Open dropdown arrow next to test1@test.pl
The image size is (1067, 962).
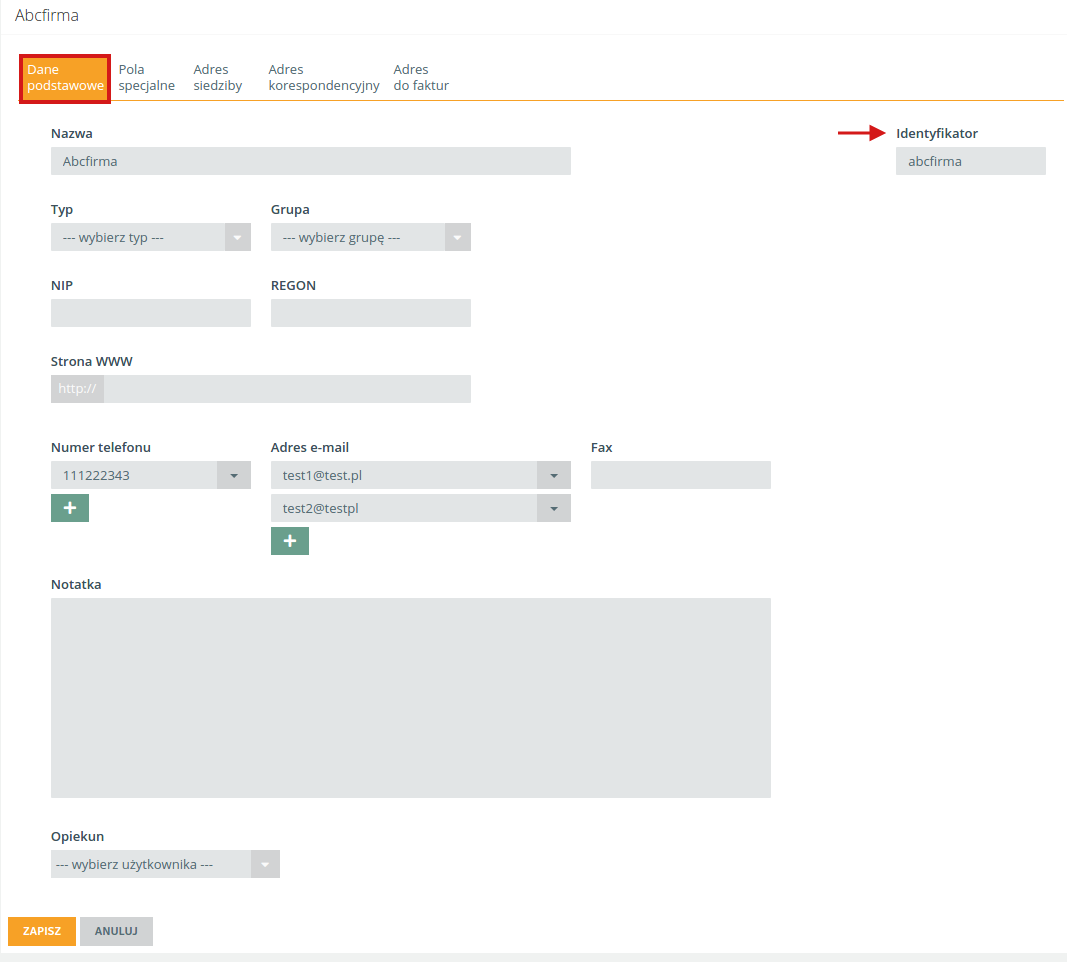[x=554, y=475]
